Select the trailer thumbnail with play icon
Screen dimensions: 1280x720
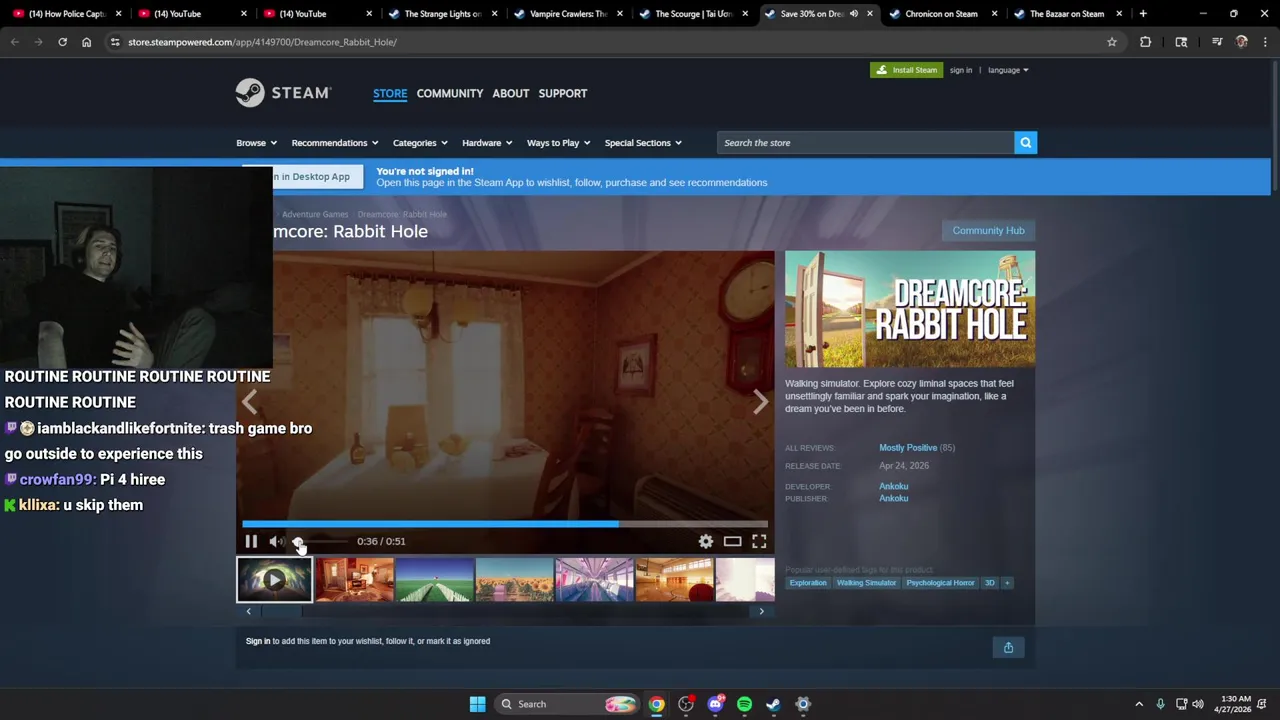click(274, 580)
